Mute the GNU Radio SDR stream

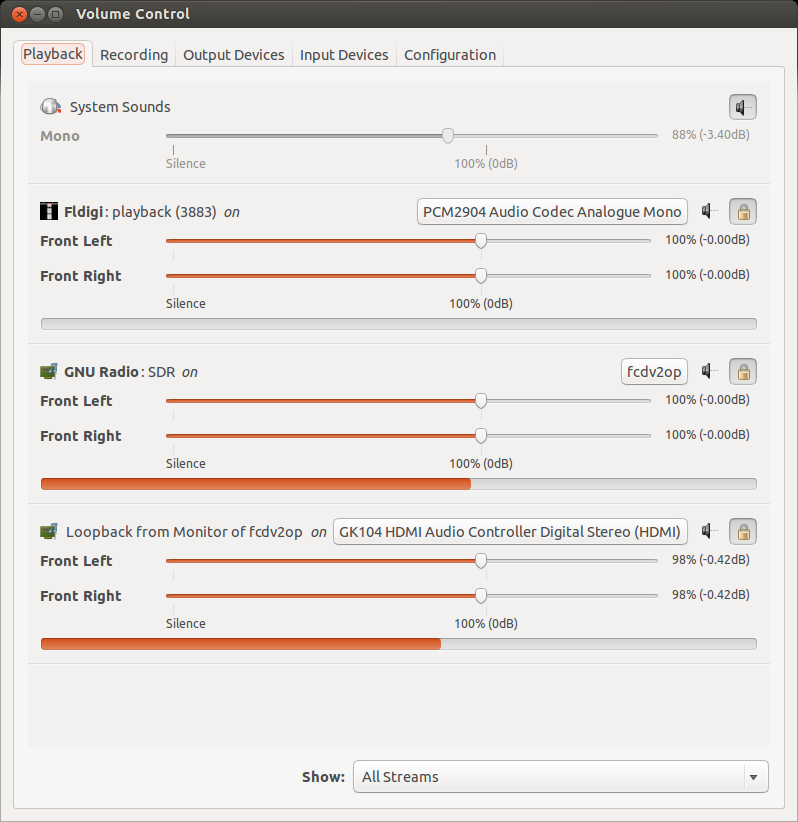(711, 371)
